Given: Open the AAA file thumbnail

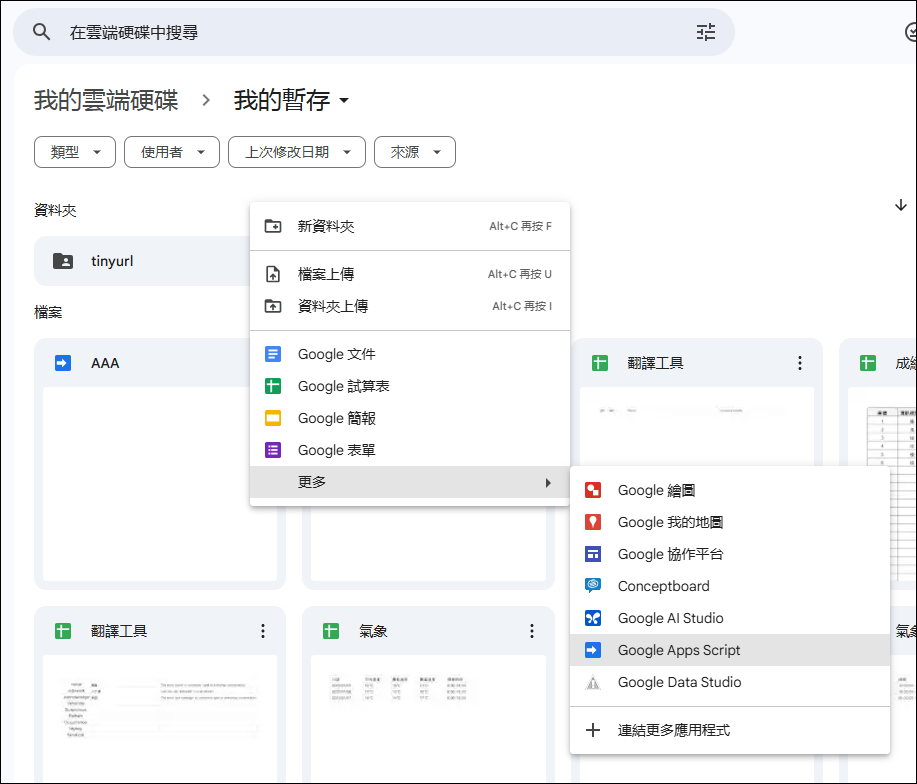Looking at the screenshot, I should [160, 483].
